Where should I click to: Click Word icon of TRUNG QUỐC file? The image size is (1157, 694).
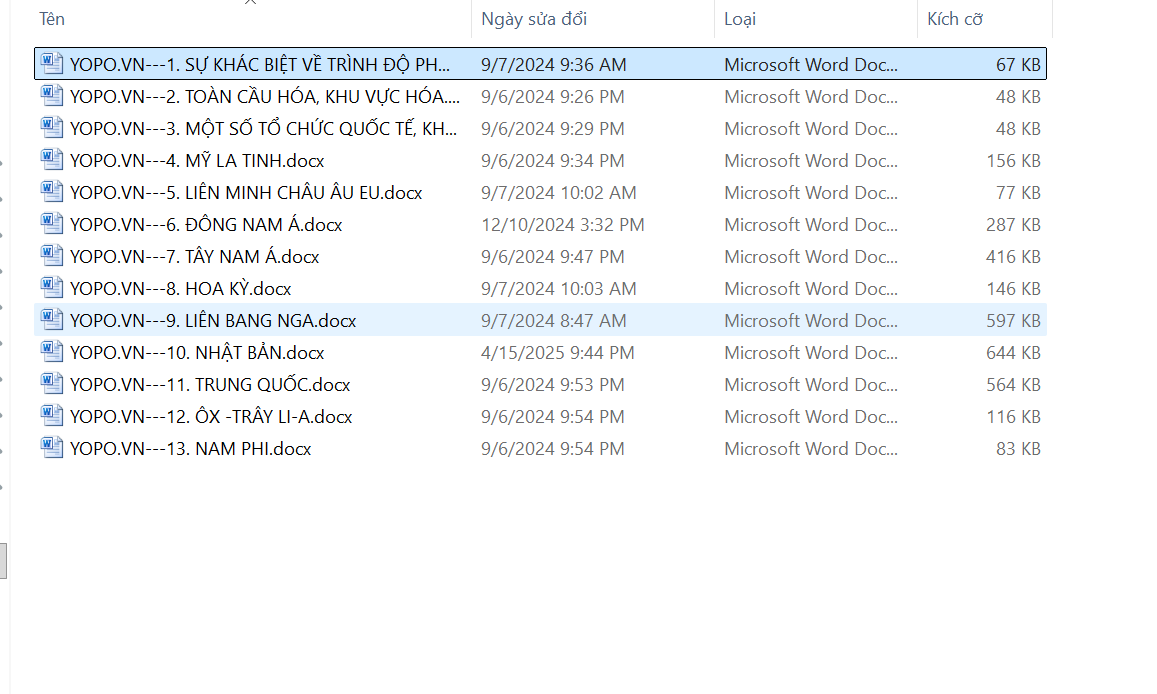(x=52, y=384)
